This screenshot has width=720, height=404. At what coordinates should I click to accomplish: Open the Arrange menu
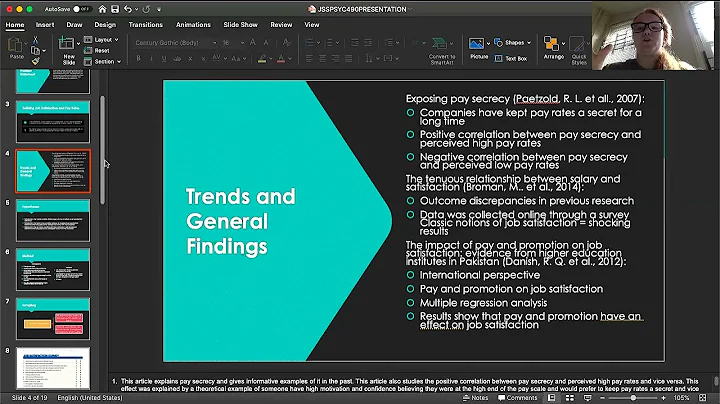[x=553, y=48]
